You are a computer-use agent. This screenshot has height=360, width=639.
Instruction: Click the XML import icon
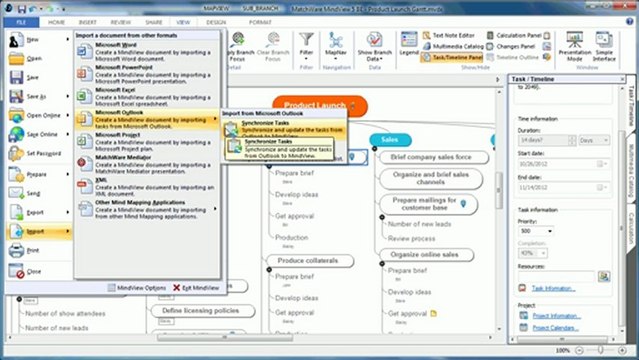tap(84, 186)
